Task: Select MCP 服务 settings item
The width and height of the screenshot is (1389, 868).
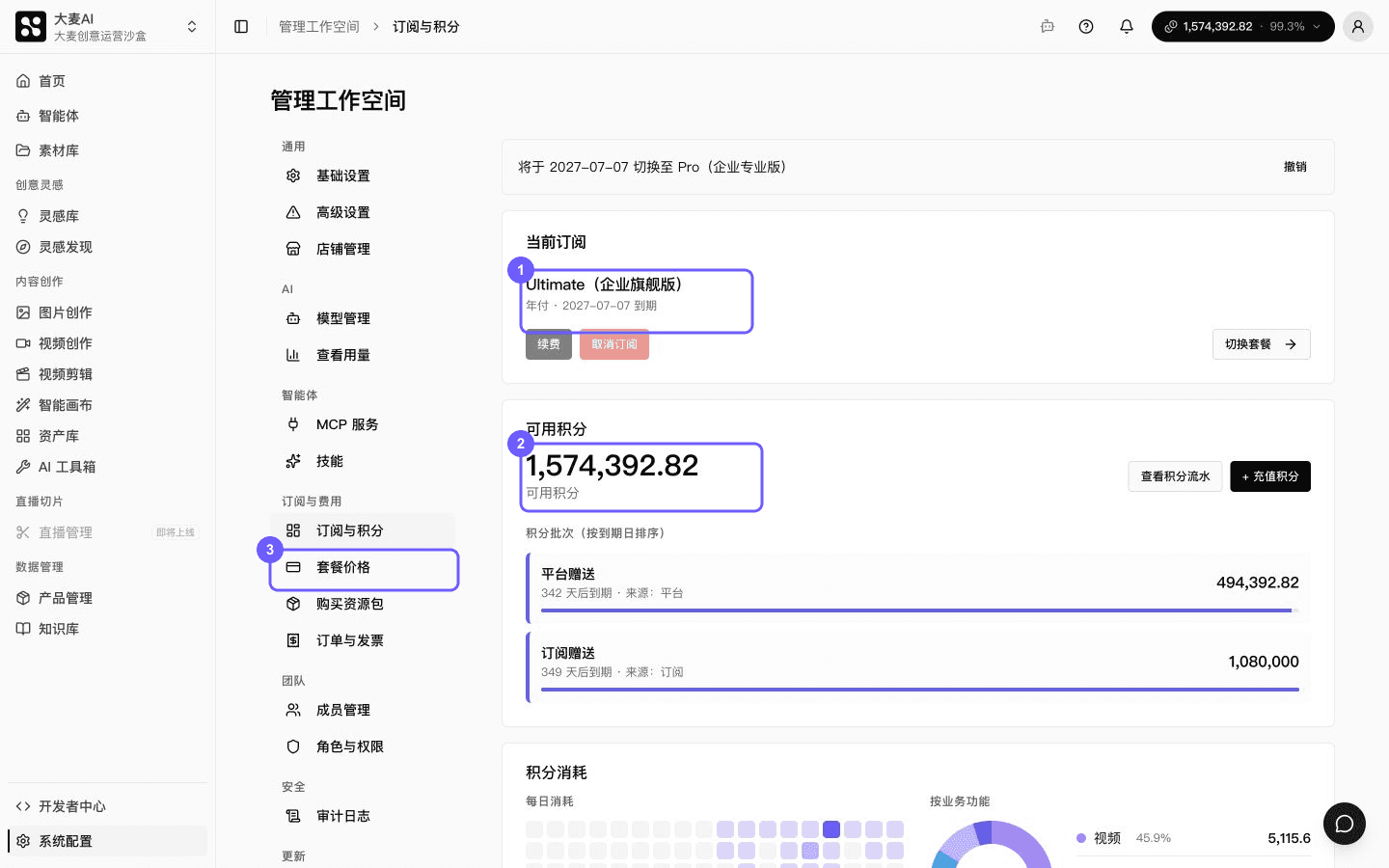Action: click(363, 424)
